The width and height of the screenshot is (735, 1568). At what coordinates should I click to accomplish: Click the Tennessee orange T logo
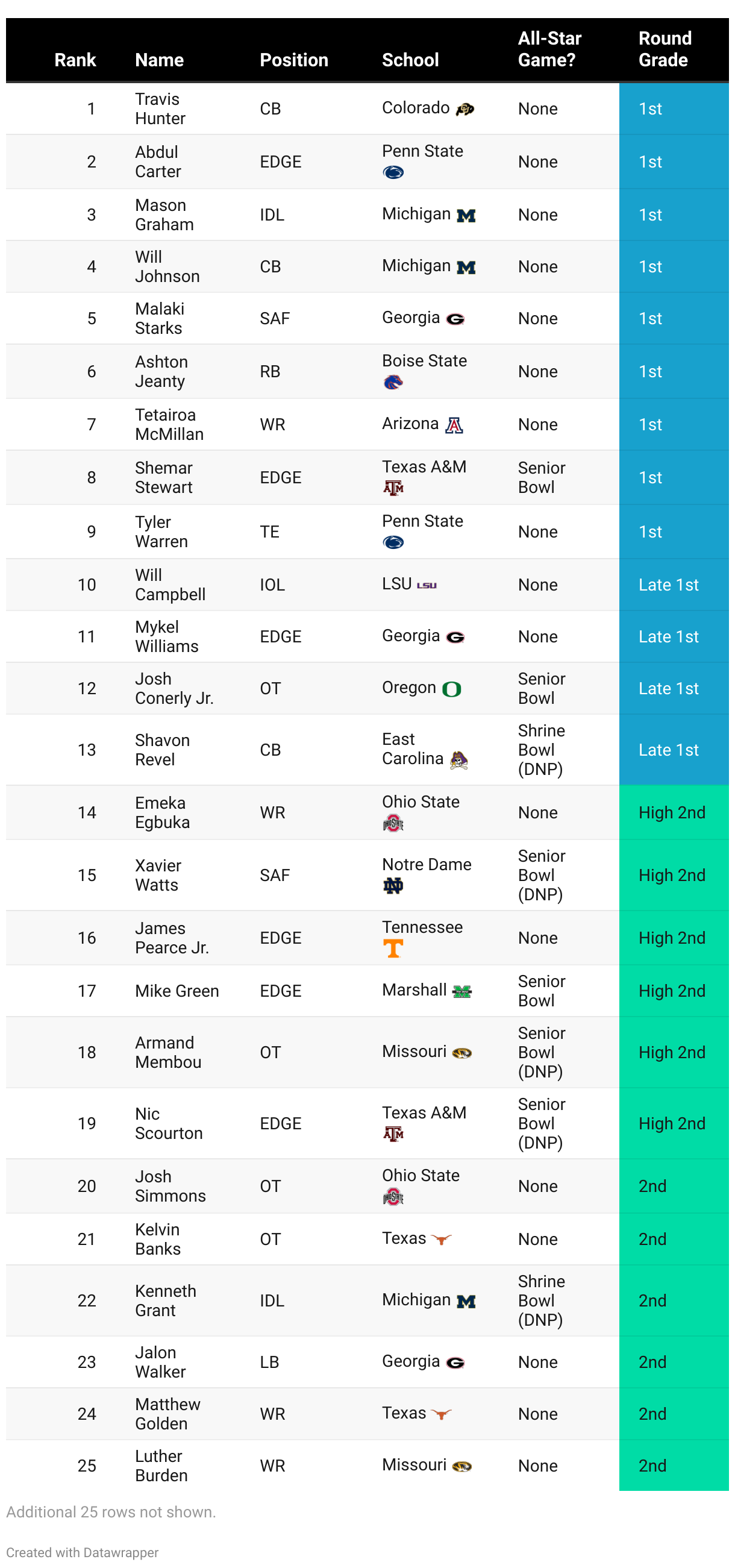393,949
